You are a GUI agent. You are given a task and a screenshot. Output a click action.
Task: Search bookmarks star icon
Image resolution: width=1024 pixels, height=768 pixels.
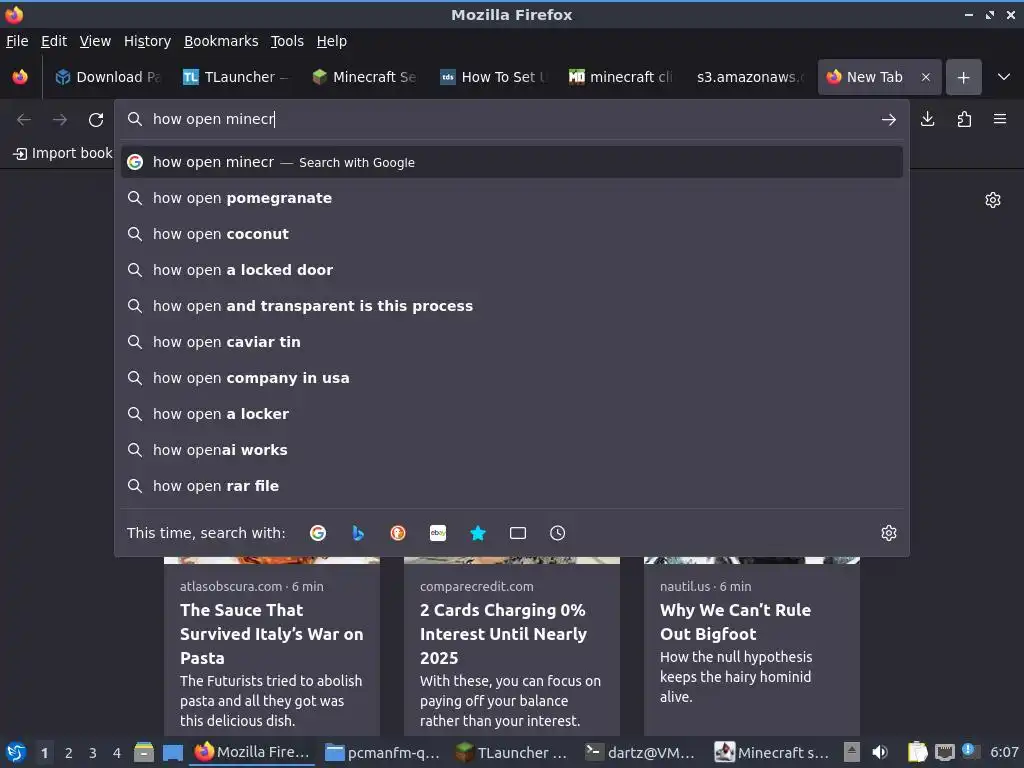point(478,533)
